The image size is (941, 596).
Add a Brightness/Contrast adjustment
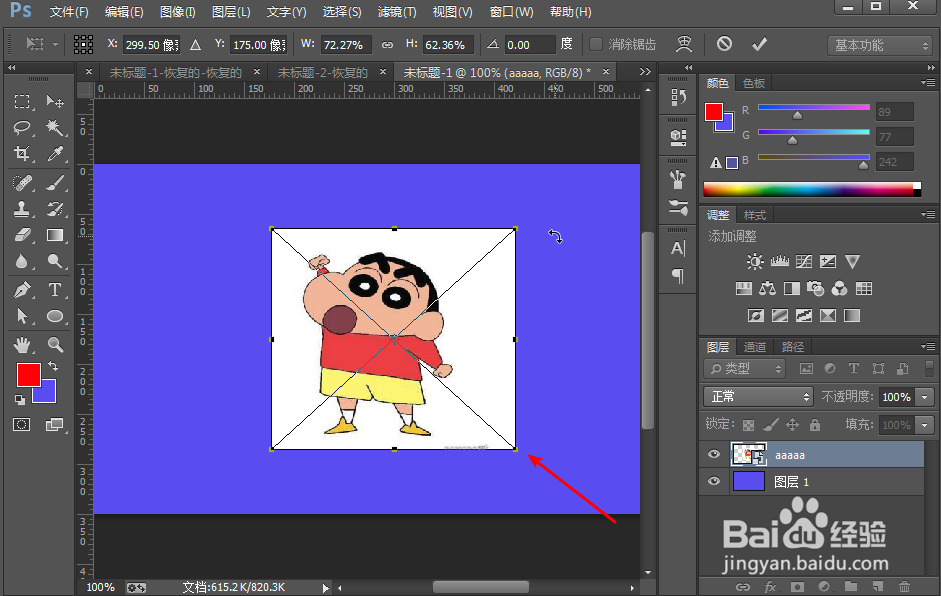[x=755, y=261]
